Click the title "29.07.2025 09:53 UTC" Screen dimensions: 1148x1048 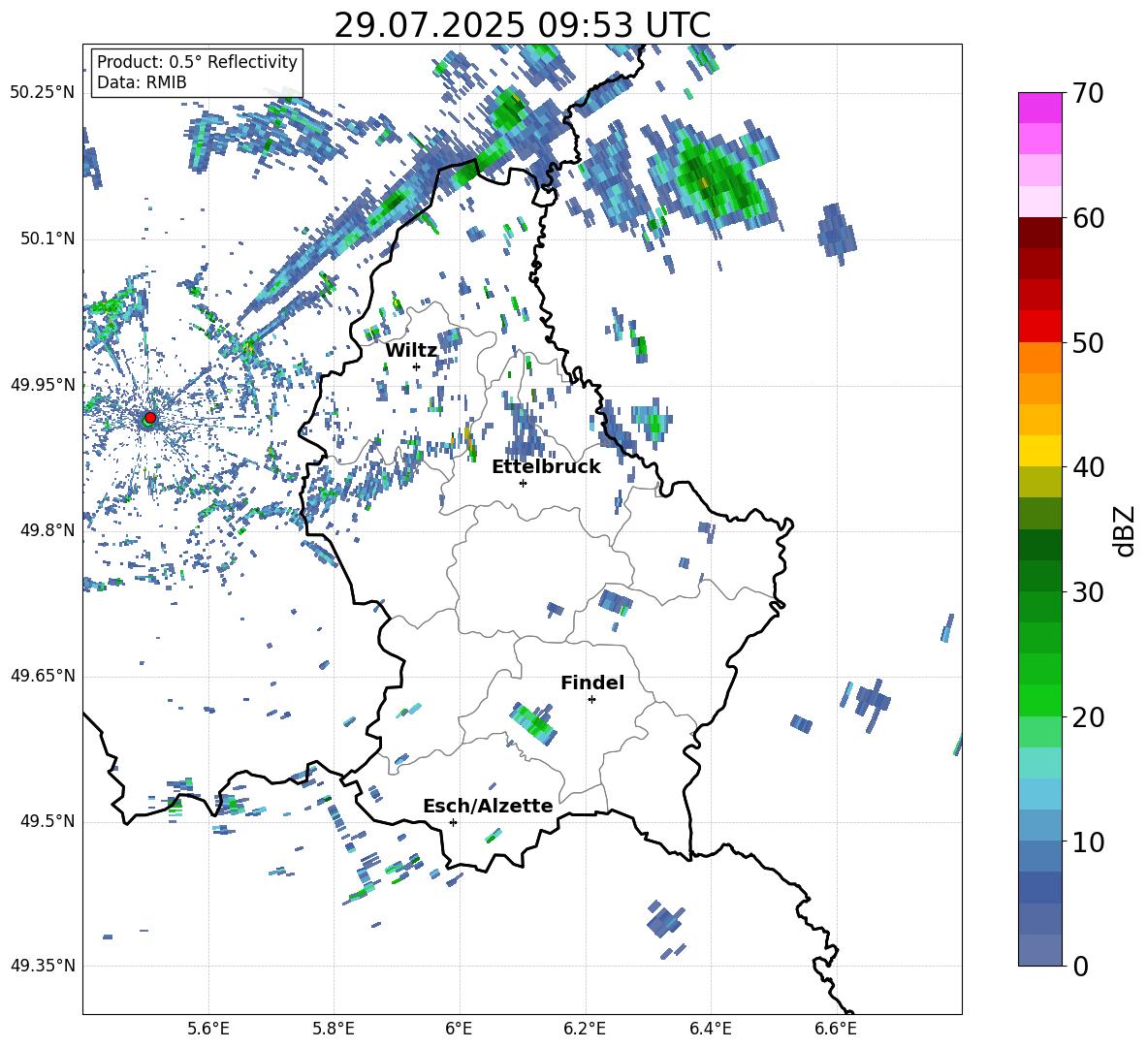coord(522,25)
